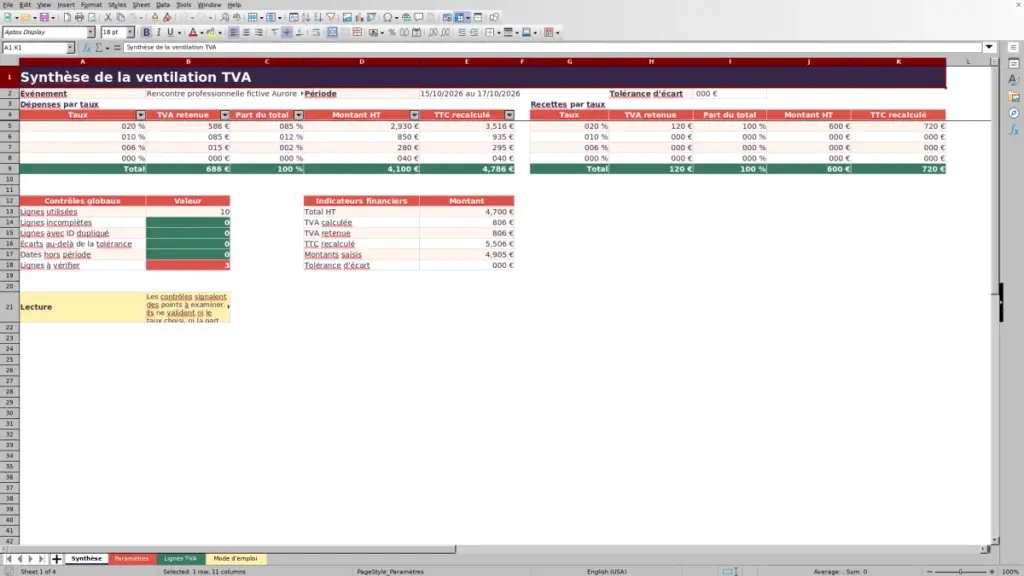Open the Mode d'emploi sheet tab
The width and height of the screenshot is (1024, 576).
point(235,559)
